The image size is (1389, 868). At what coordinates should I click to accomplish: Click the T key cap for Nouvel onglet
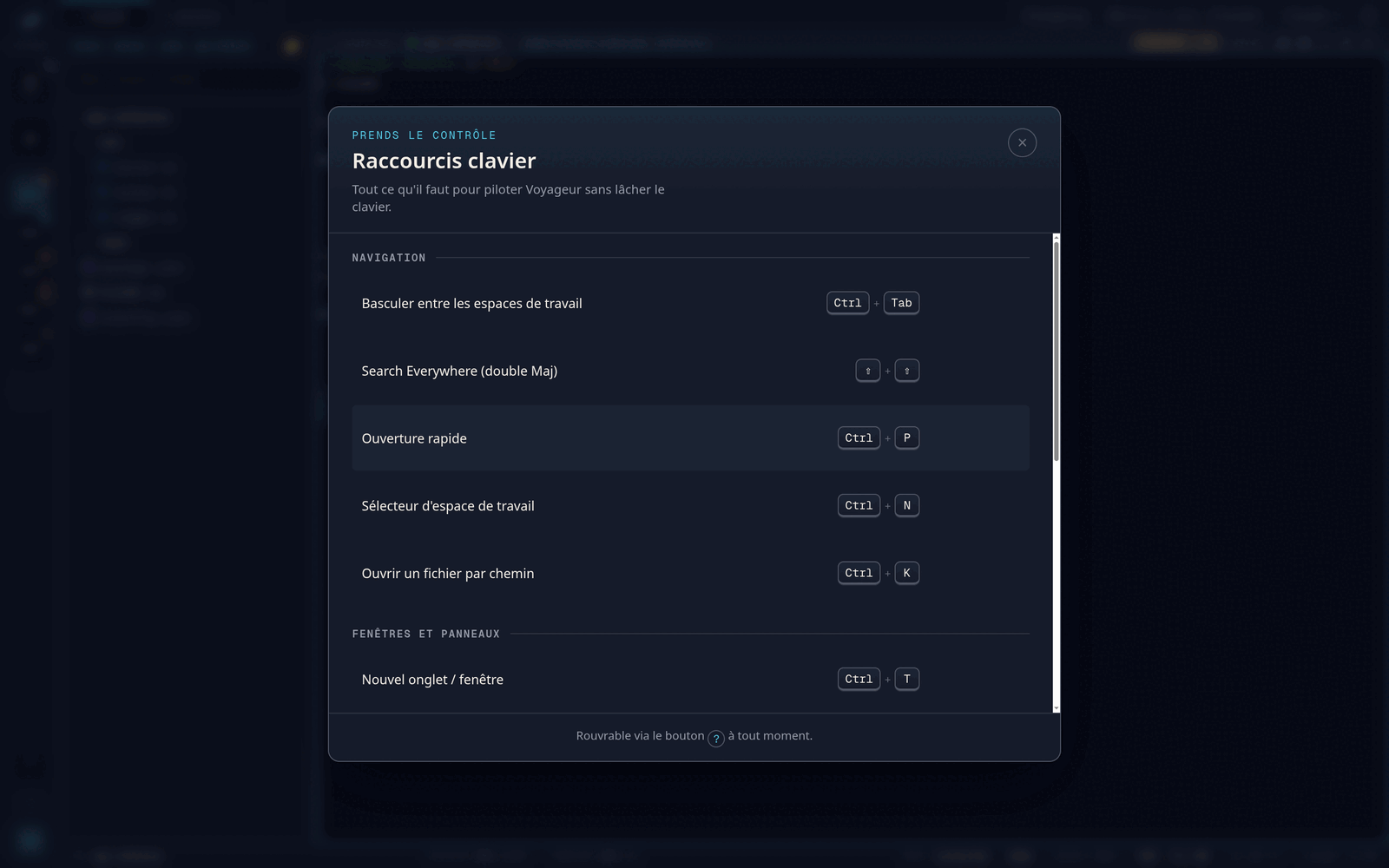[x=907, y=679]
